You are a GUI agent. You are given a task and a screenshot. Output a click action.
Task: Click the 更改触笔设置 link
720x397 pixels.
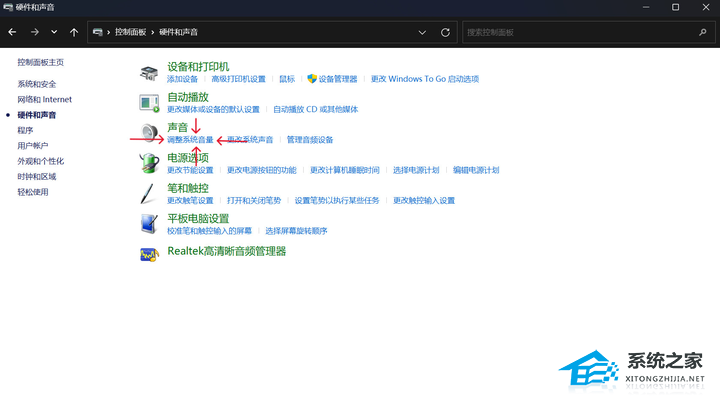(x=190, y=201)
